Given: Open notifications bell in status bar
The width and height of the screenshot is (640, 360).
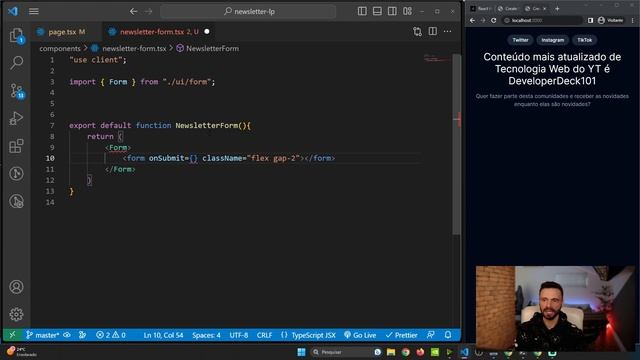Looking at the screenshot, I should (x=448, y=335).
